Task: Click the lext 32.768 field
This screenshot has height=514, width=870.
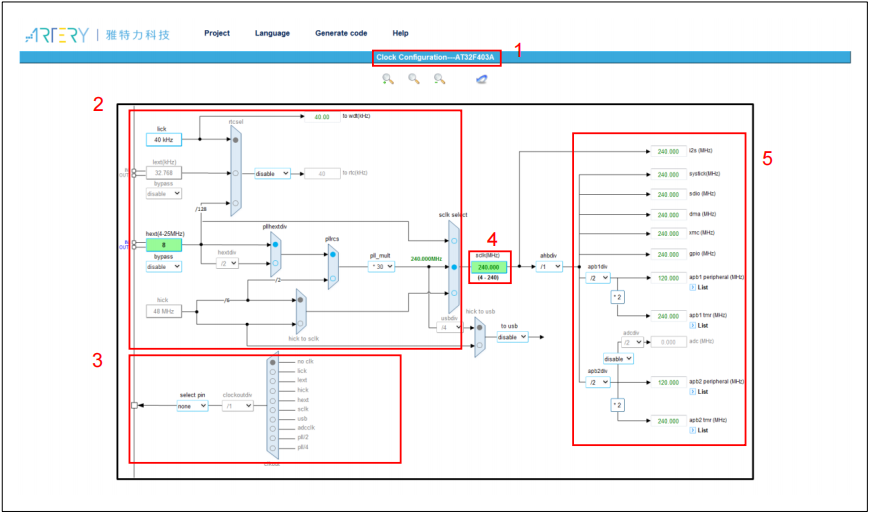Action: [164, 173]
